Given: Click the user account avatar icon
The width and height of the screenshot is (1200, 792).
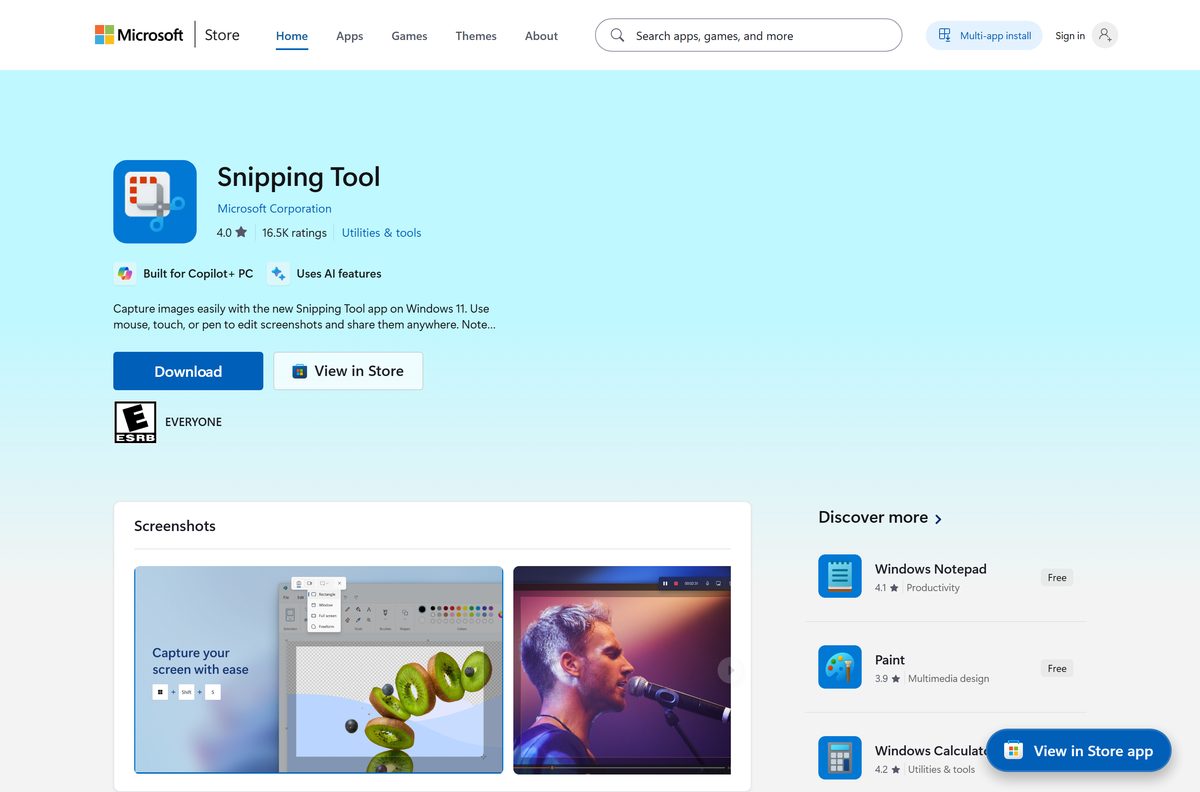Looking at the screenshot, I should pos(1104,35).
